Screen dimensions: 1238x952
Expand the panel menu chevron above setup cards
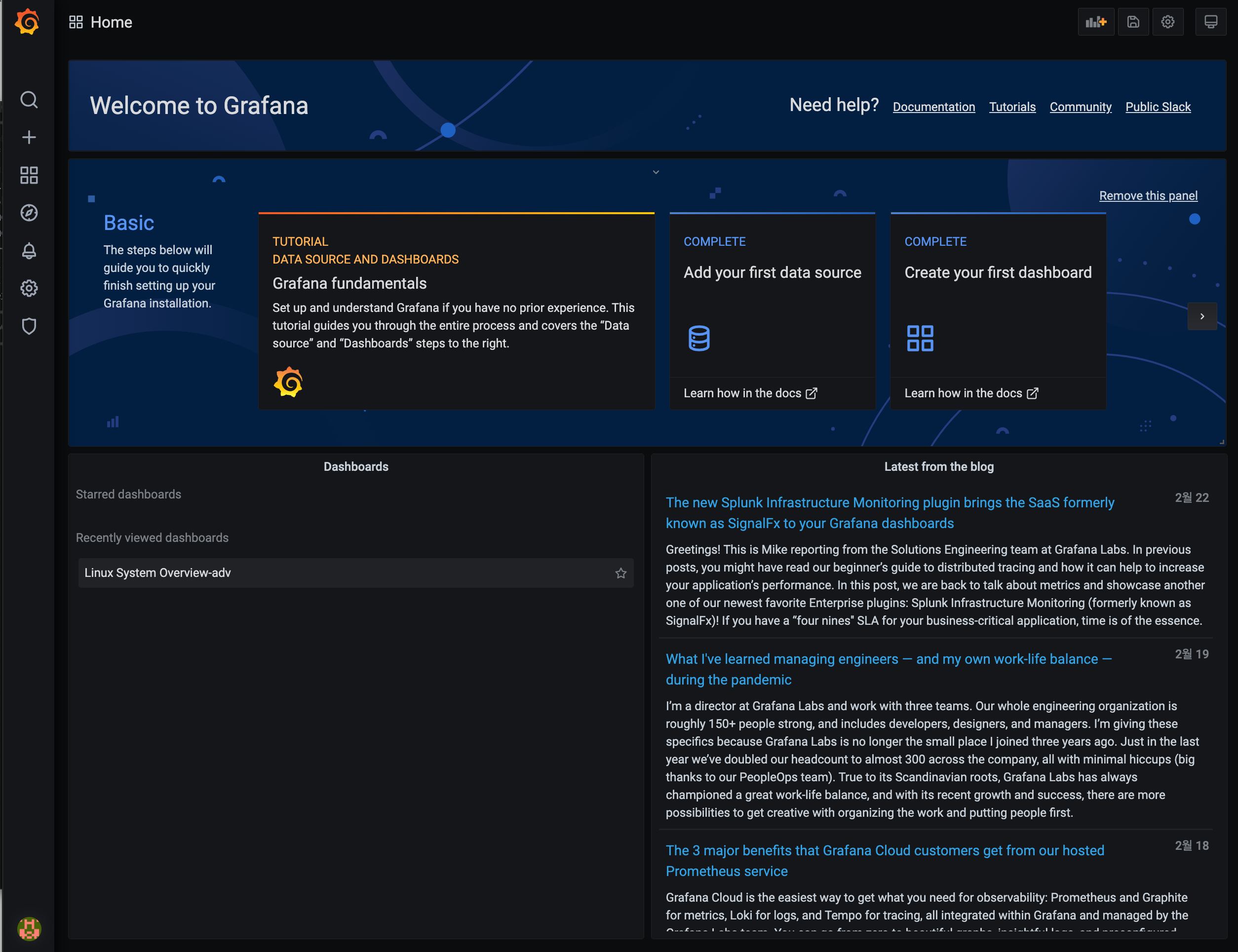tap(656, 172)
